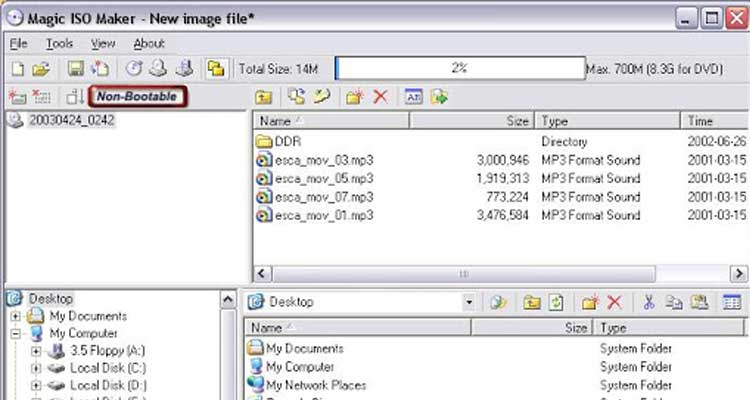Click the Non-Bootable button
Image resolution: width=750 pixels, height=400 pixels.
pos(137,97)
